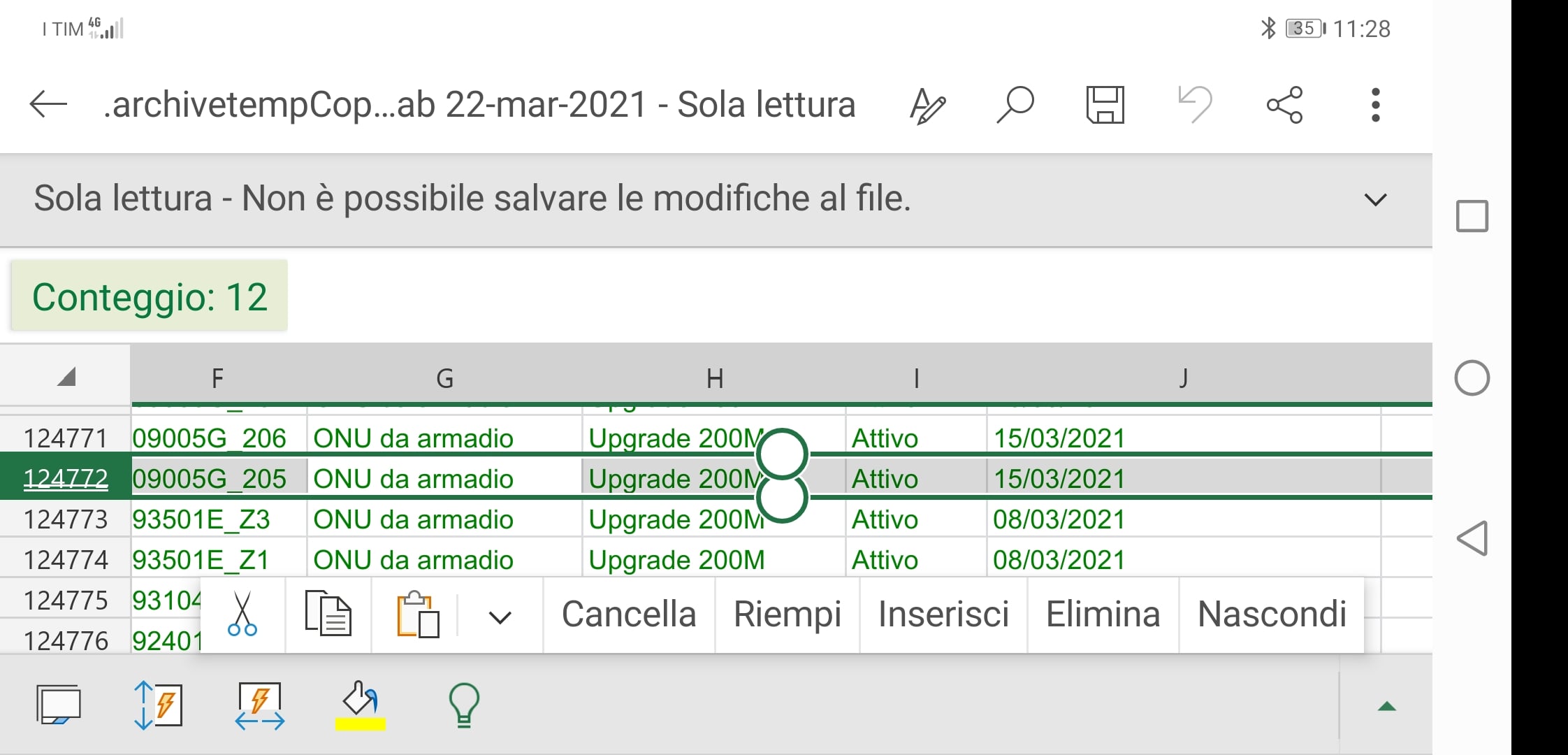
Task: Tap the magnifying glass search icon
Action: point(1015,105)
